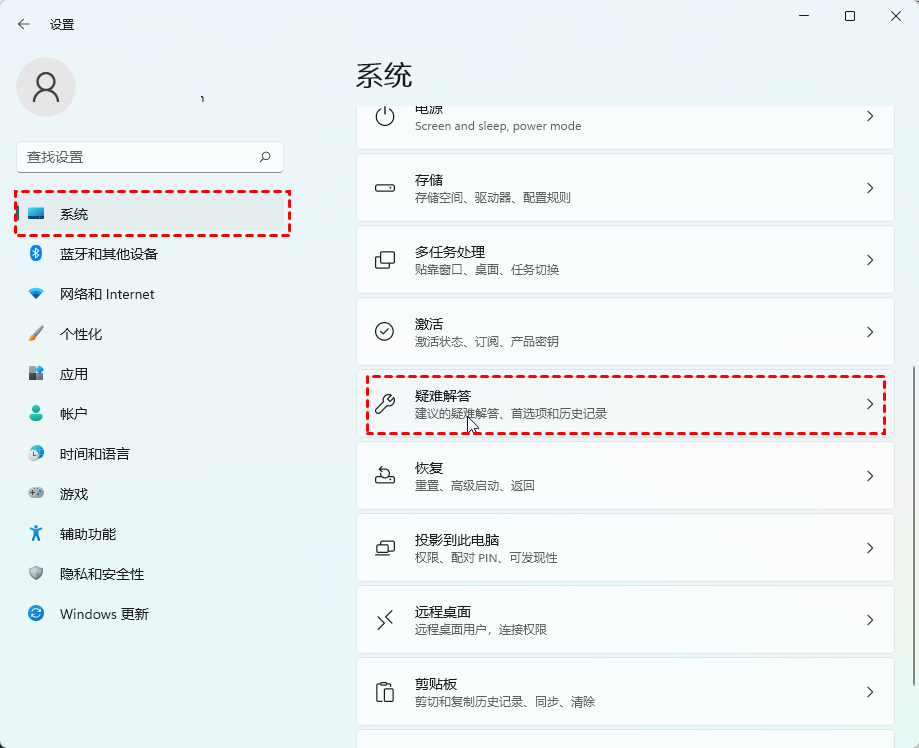Screen dimensions: 919x748
Task: Click the search magnifier icon
Action: (x=265, y=157)
